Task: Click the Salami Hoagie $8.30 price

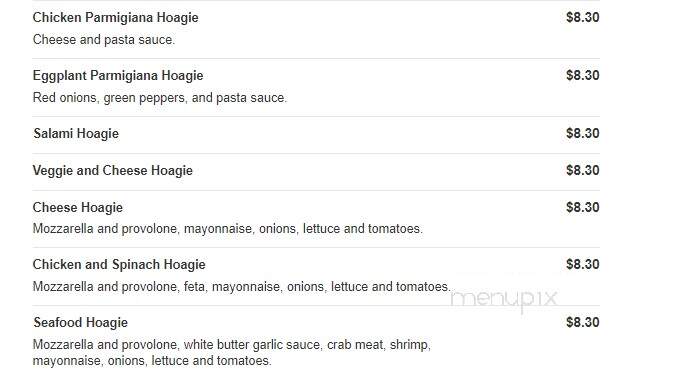Action: pos(583,133)
